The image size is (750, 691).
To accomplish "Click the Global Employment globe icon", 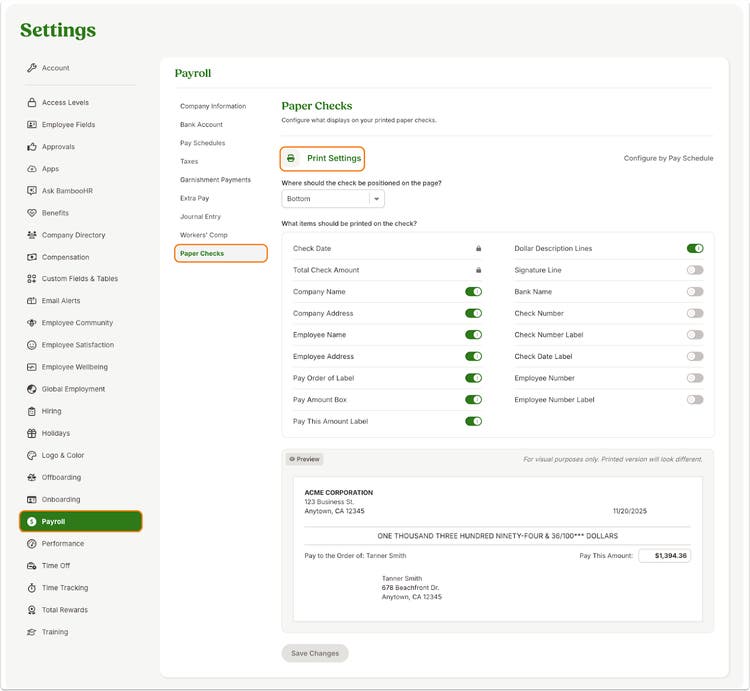I will coord(32,389).
